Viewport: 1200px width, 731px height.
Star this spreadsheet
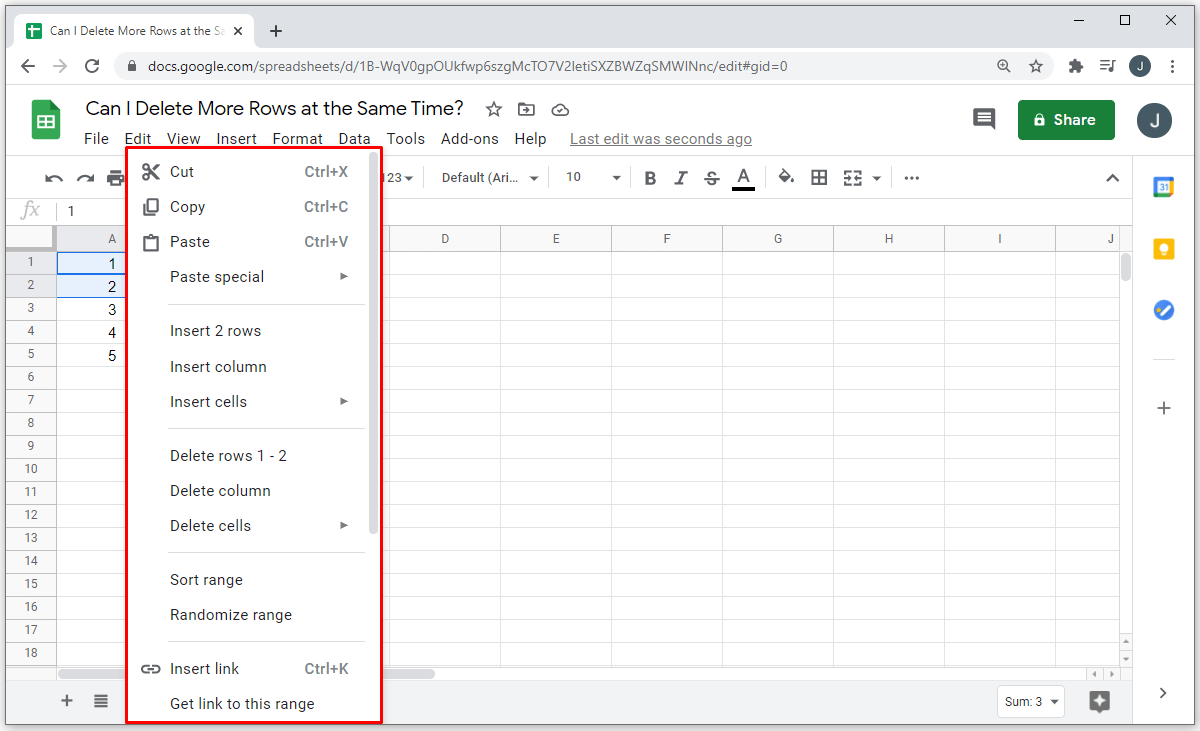[493, 109]
